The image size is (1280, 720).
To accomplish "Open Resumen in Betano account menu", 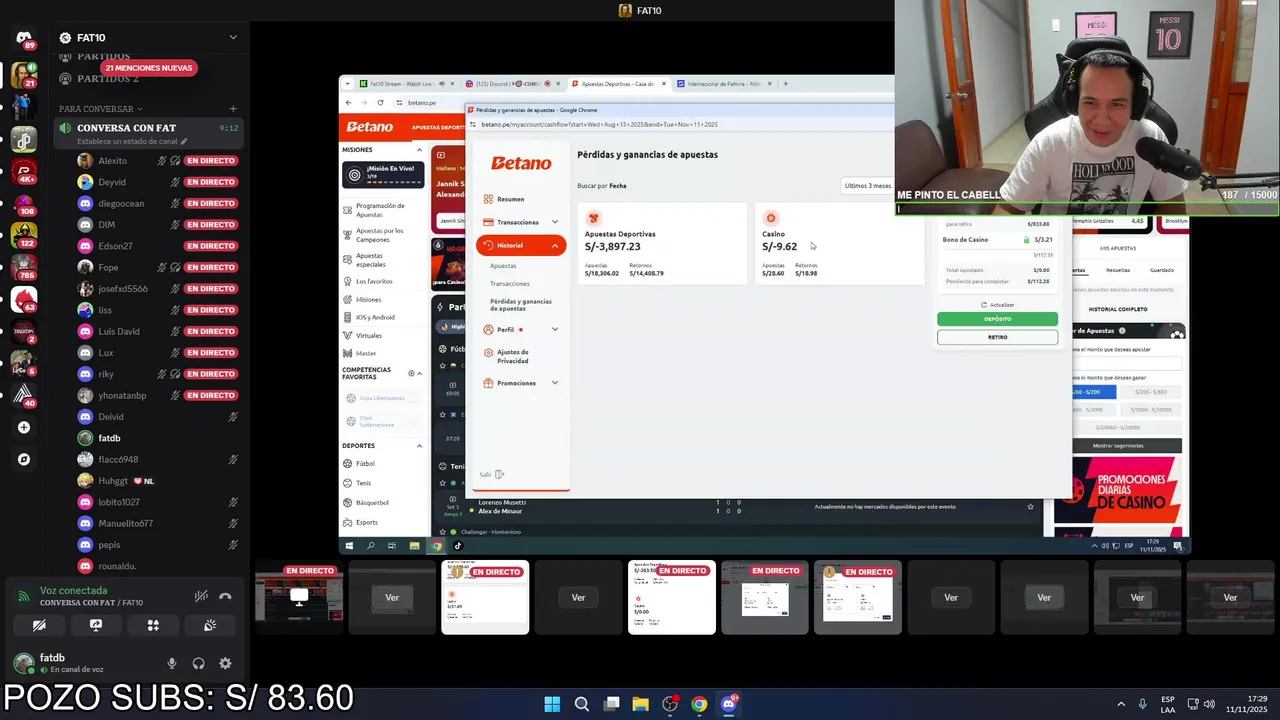I will 510,199.
